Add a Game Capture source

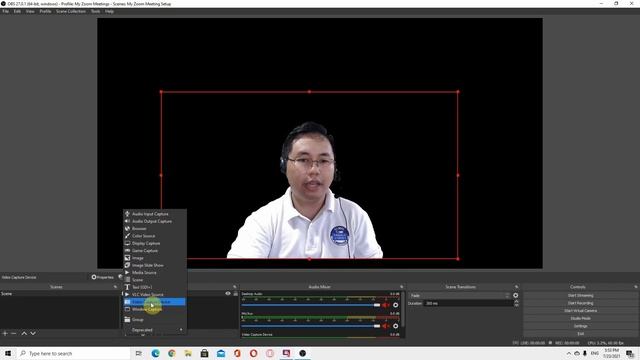[x=155, y=251]
